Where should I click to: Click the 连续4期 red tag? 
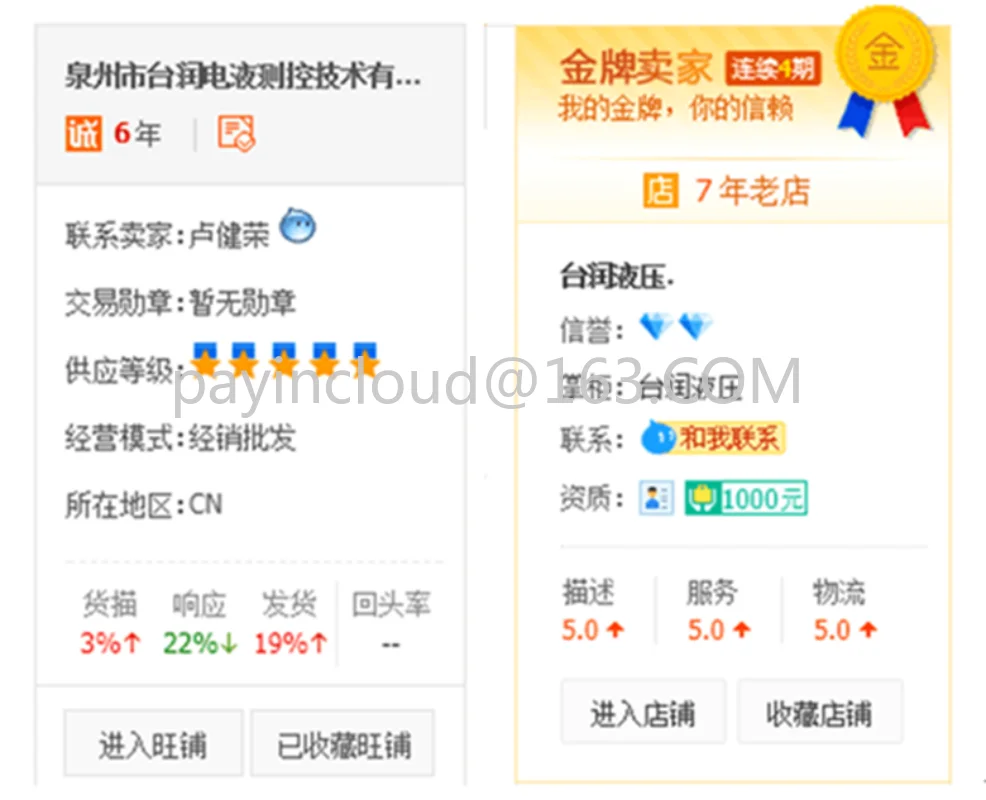(773, 68)
